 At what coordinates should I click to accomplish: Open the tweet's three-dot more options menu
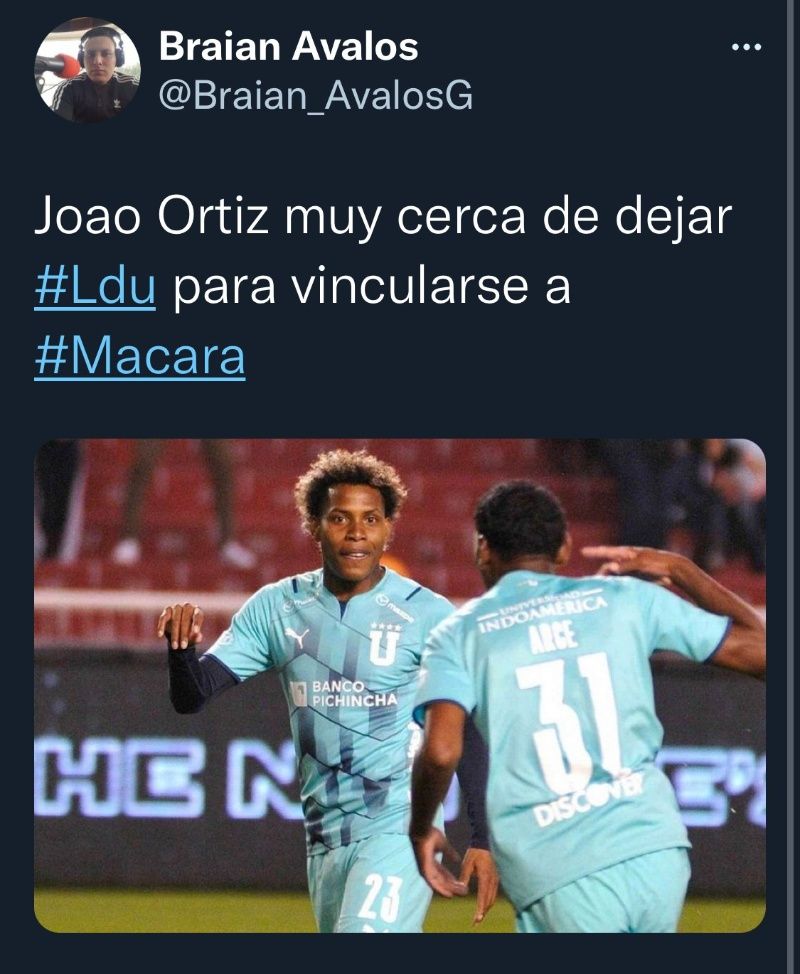pos(747,47)
